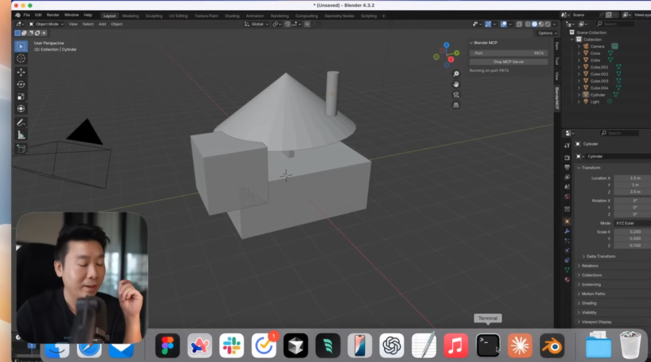Activate the Rotate tool

21,84
